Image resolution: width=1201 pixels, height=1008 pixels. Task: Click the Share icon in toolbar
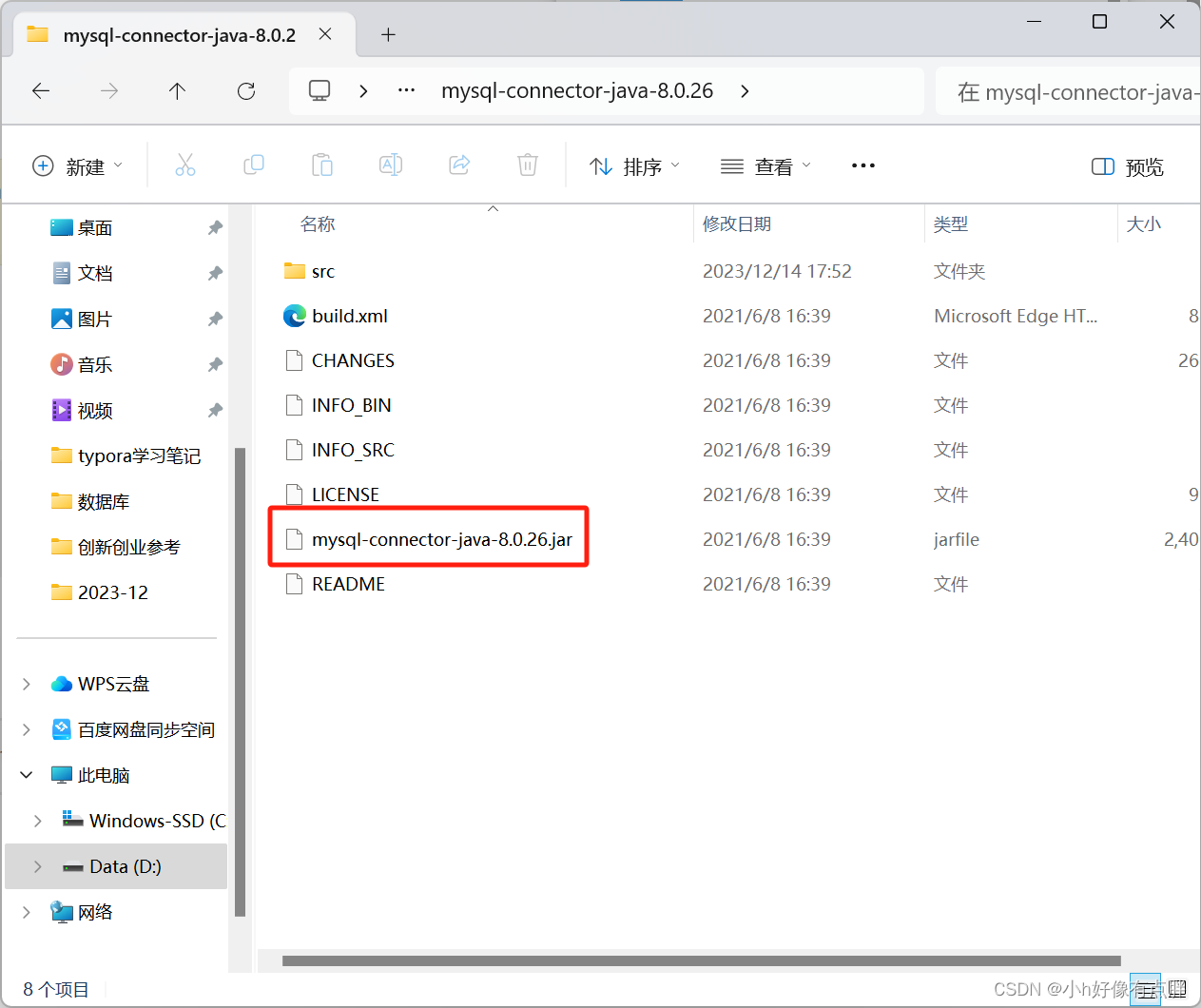click(x=459, y=165)
